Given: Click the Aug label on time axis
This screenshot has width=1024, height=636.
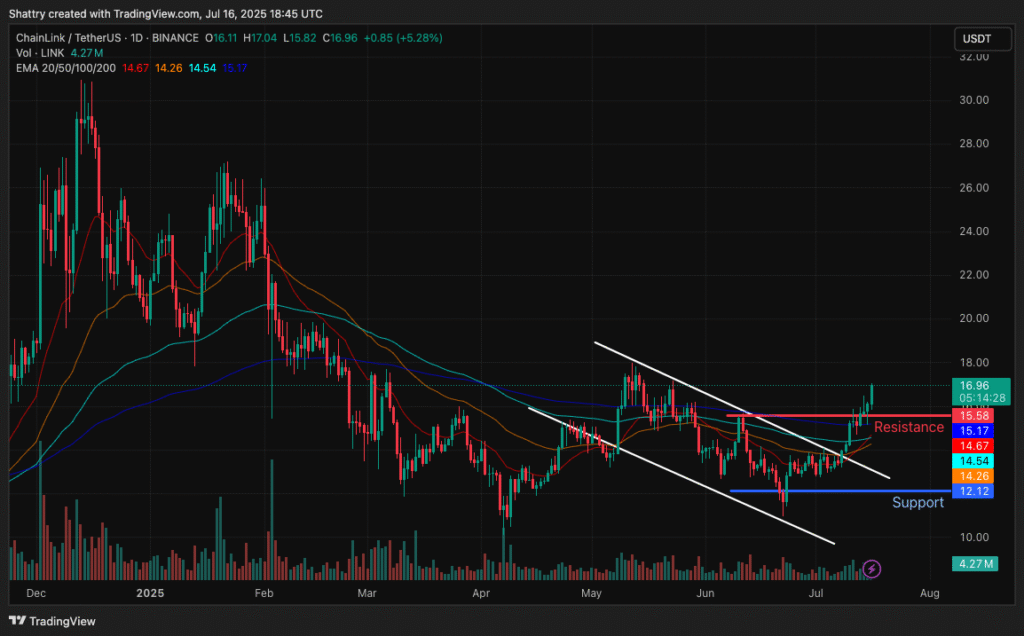Looking at the screenshot, I should click(929, 593).
